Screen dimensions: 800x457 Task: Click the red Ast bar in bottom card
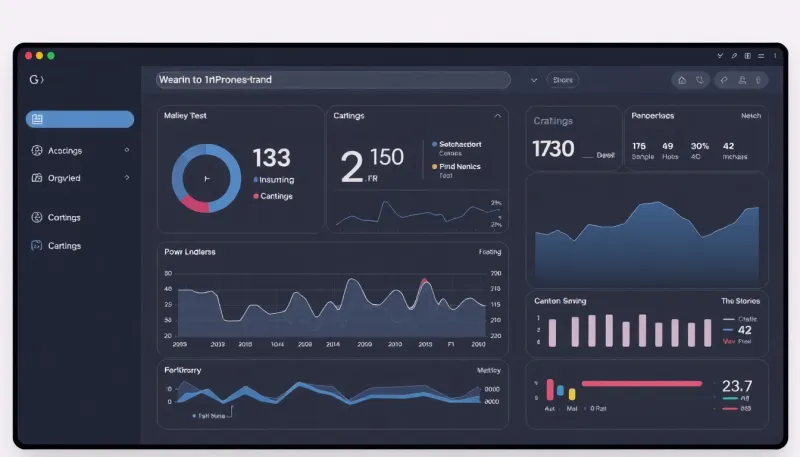550,390
